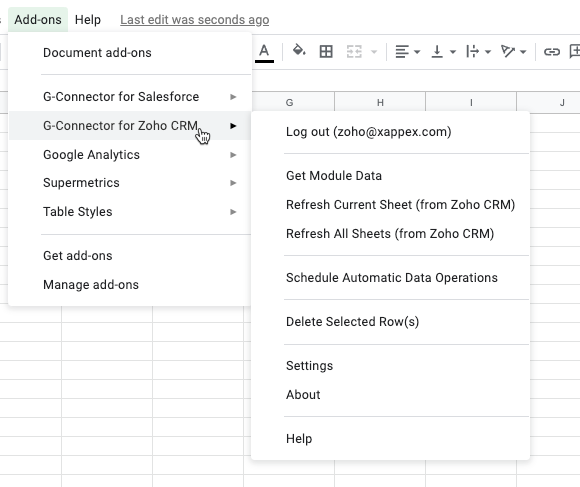This screenshot has width=580, height=487.
Task: Click the borders grid icon
Action: coord(326,51)
